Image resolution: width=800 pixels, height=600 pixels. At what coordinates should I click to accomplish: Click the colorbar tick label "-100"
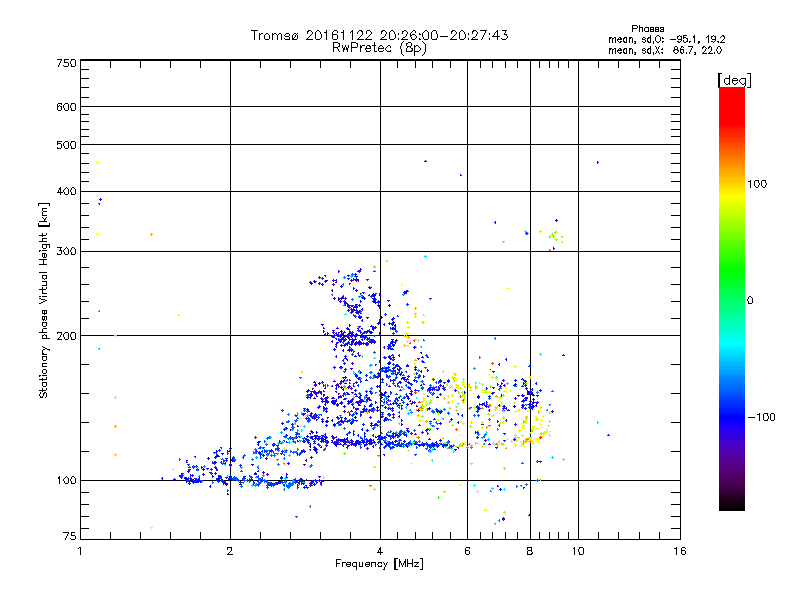[x=761, y=417]
